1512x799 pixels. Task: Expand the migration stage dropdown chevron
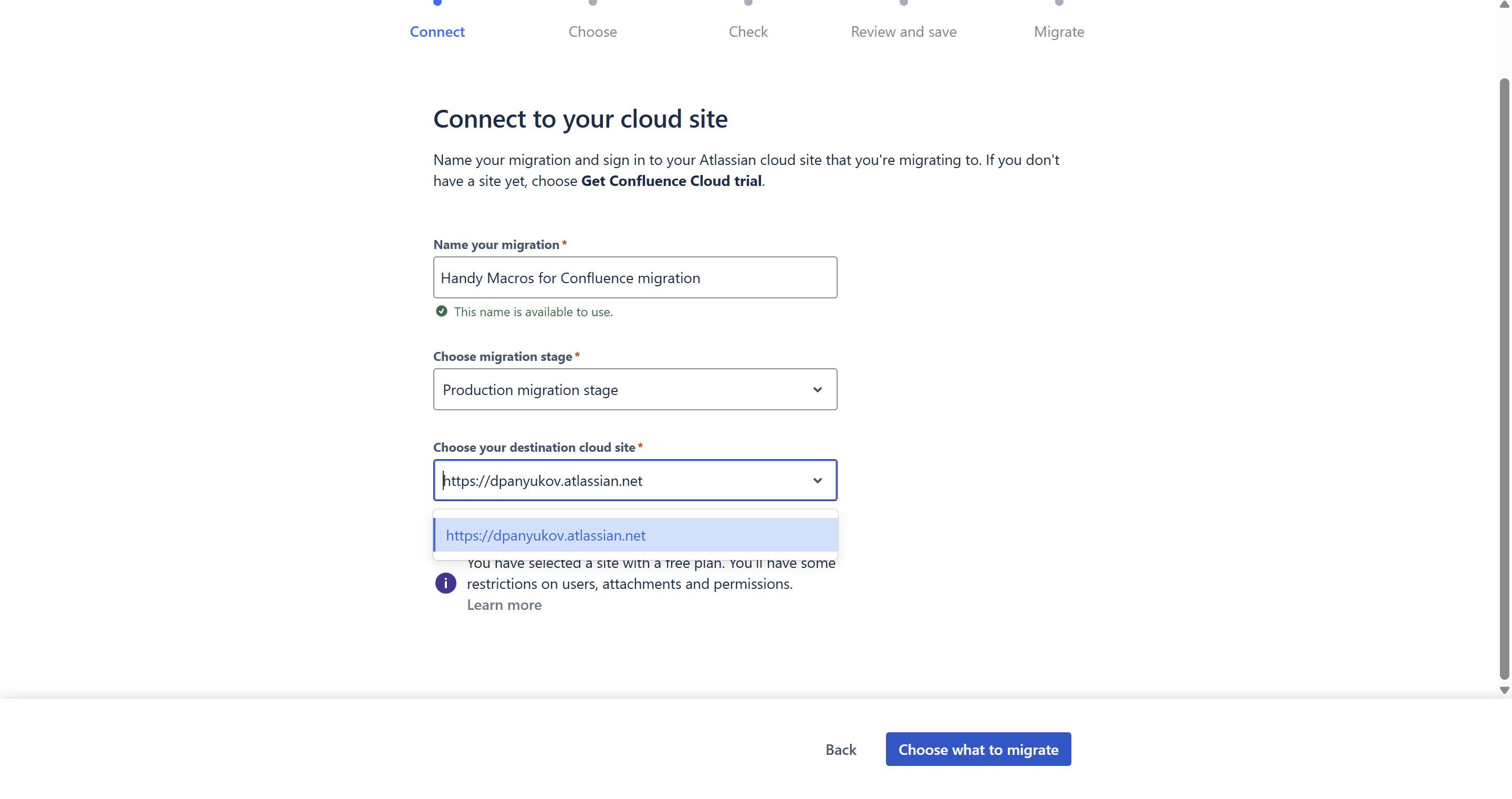[x=817, y=390]
